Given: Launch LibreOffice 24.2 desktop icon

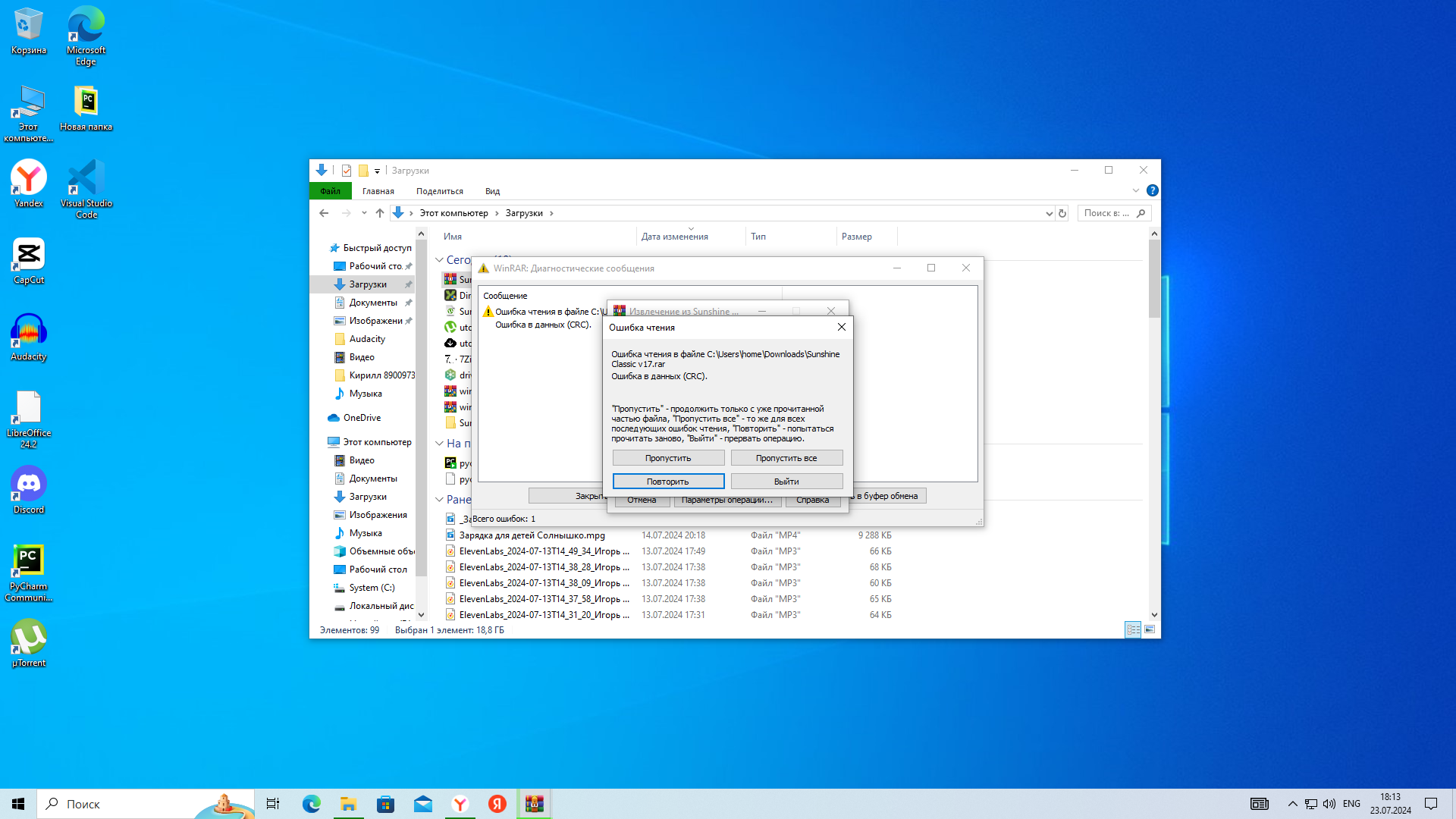Looking at the screenshot, I should point(29,419).
